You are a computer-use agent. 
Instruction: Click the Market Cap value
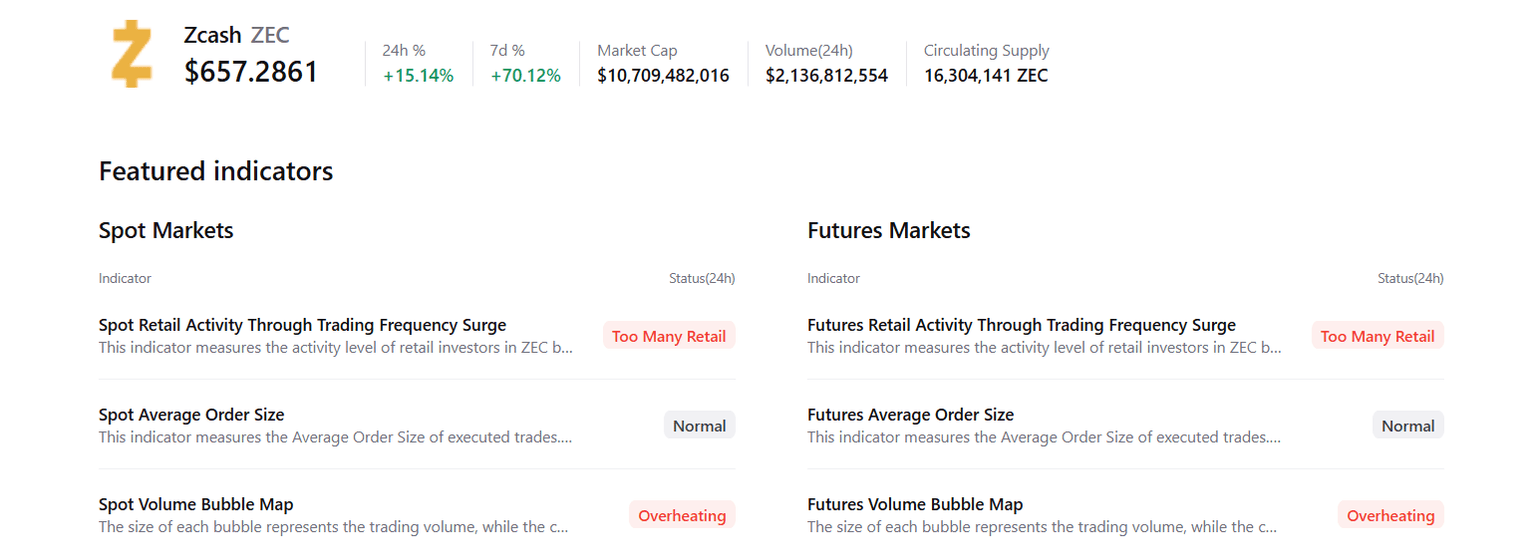pos(663,75)
